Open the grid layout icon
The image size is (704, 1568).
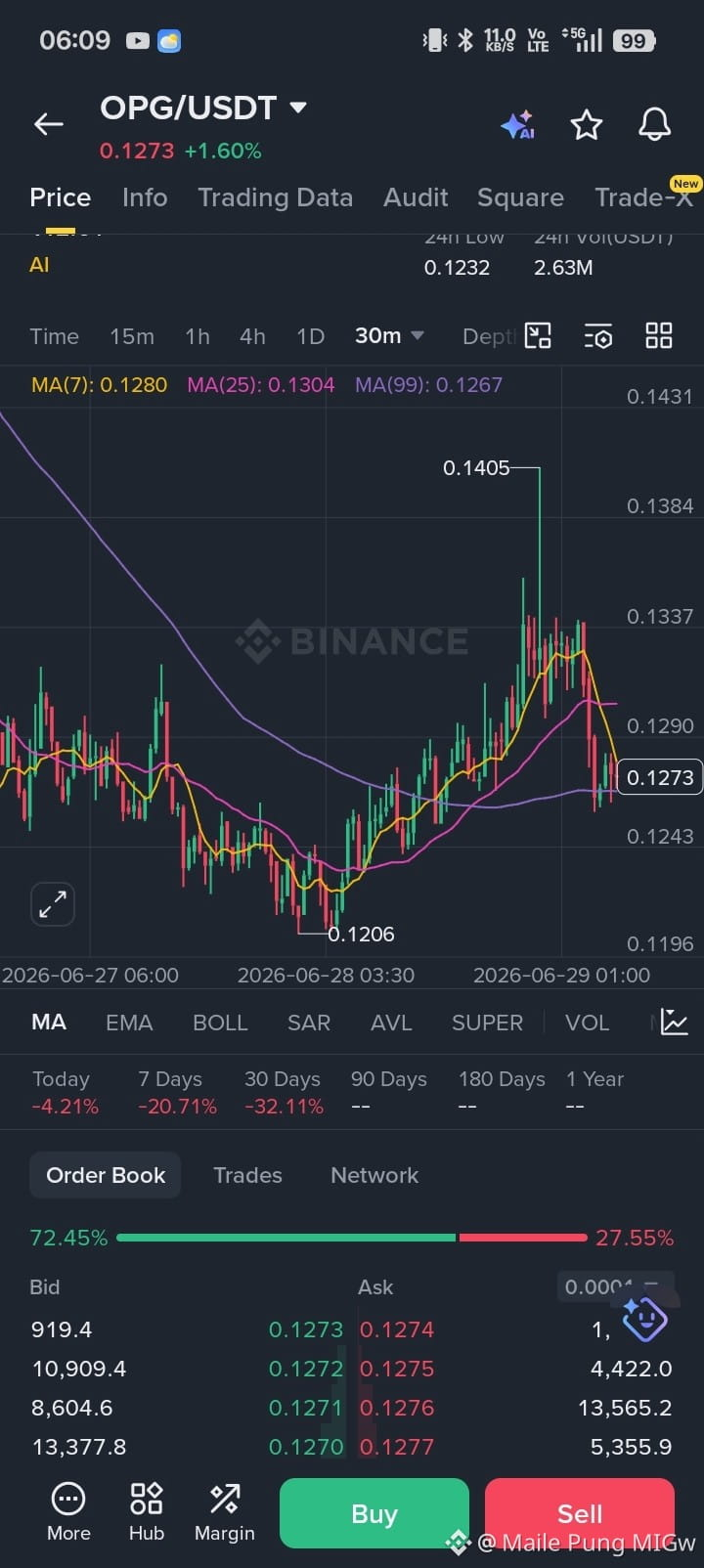pos(659,336)
